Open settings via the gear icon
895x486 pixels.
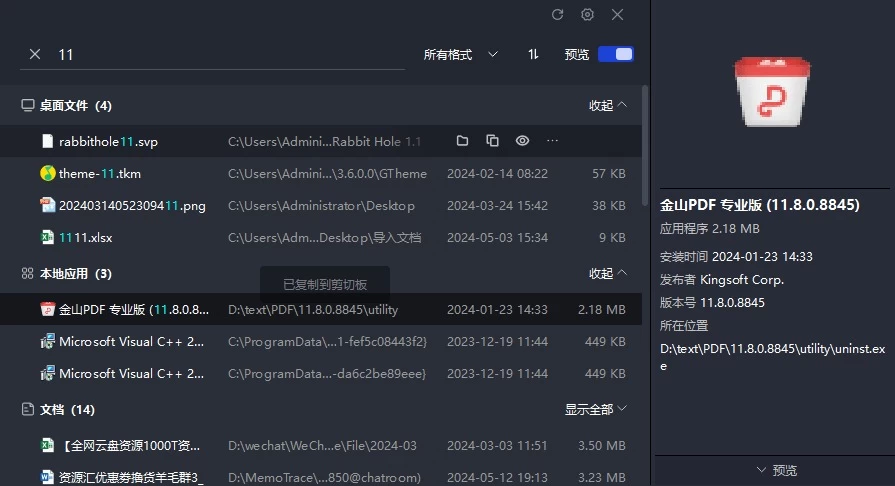point(588,15)
